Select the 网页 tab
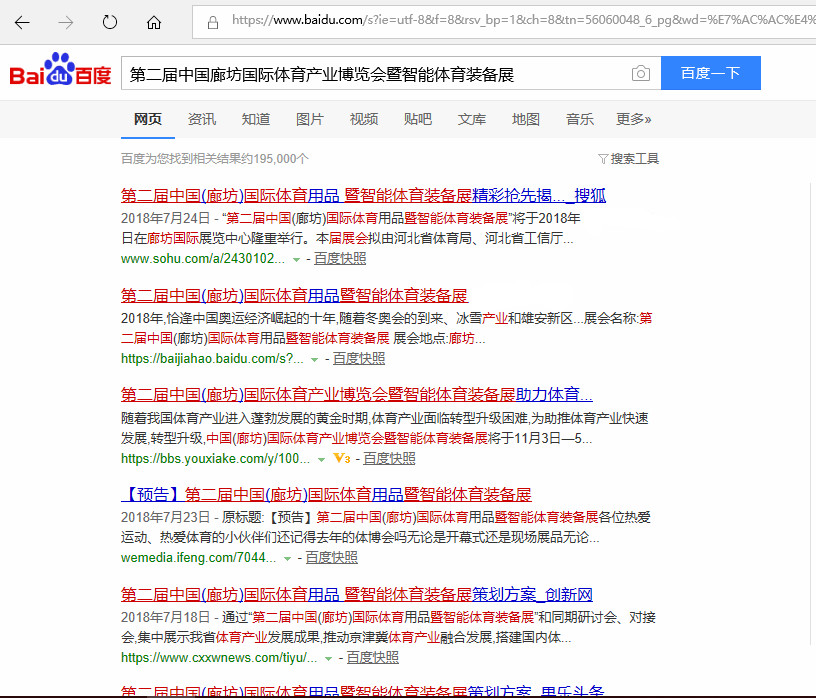The image size is (816, 698). [148, 119]
